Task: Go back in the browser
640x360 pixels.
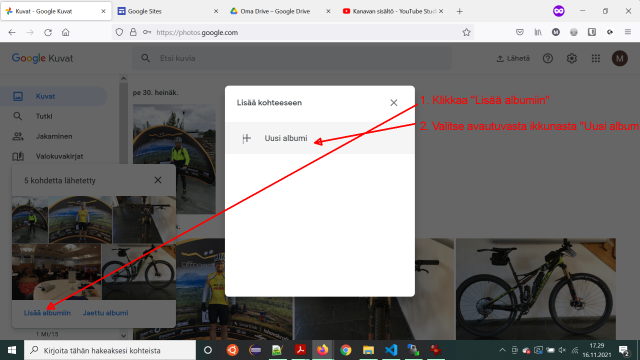Action: click(x=12, y=32)
